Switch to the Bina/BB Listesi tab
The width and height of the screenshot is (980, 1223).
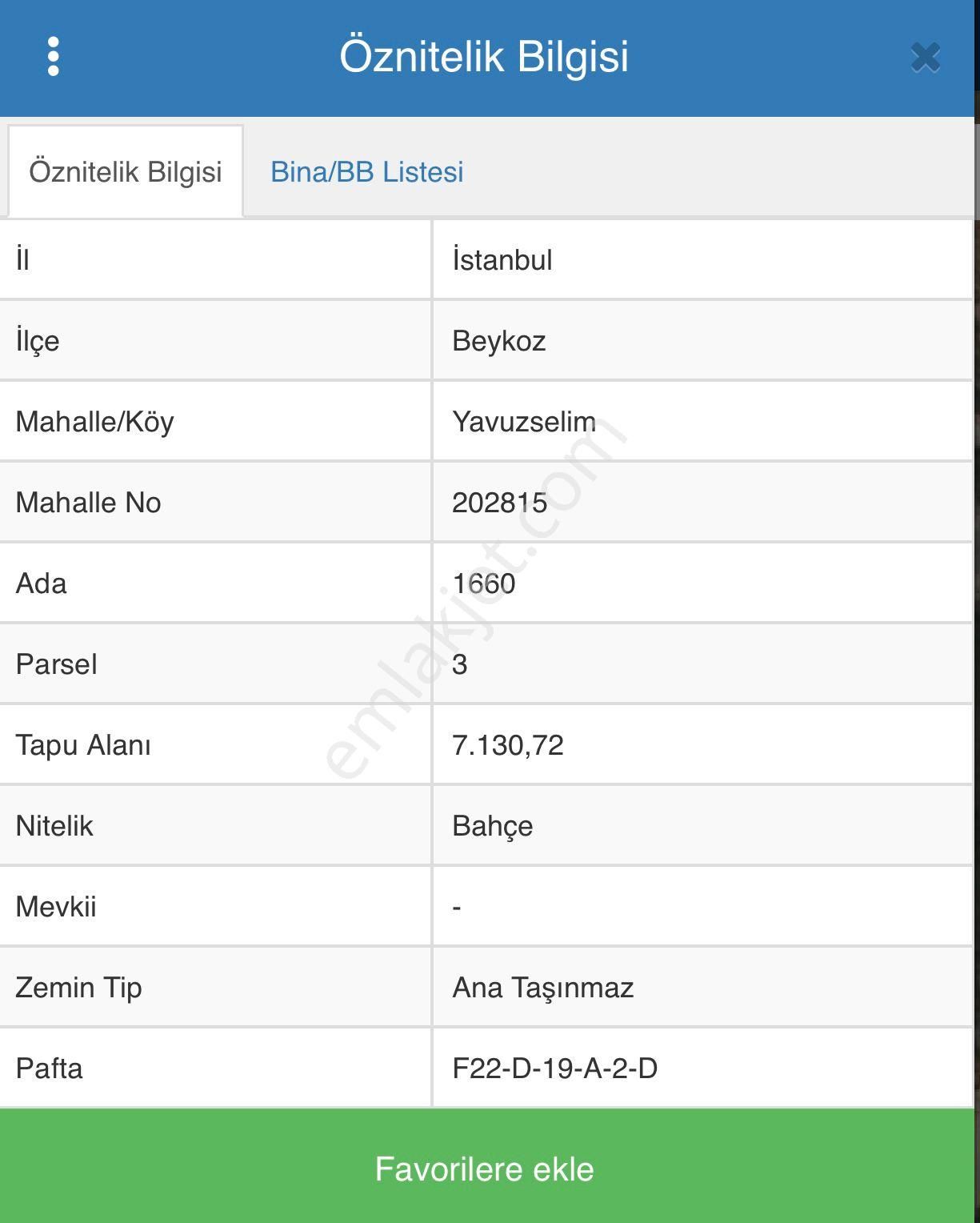click(x=366, y=172)
